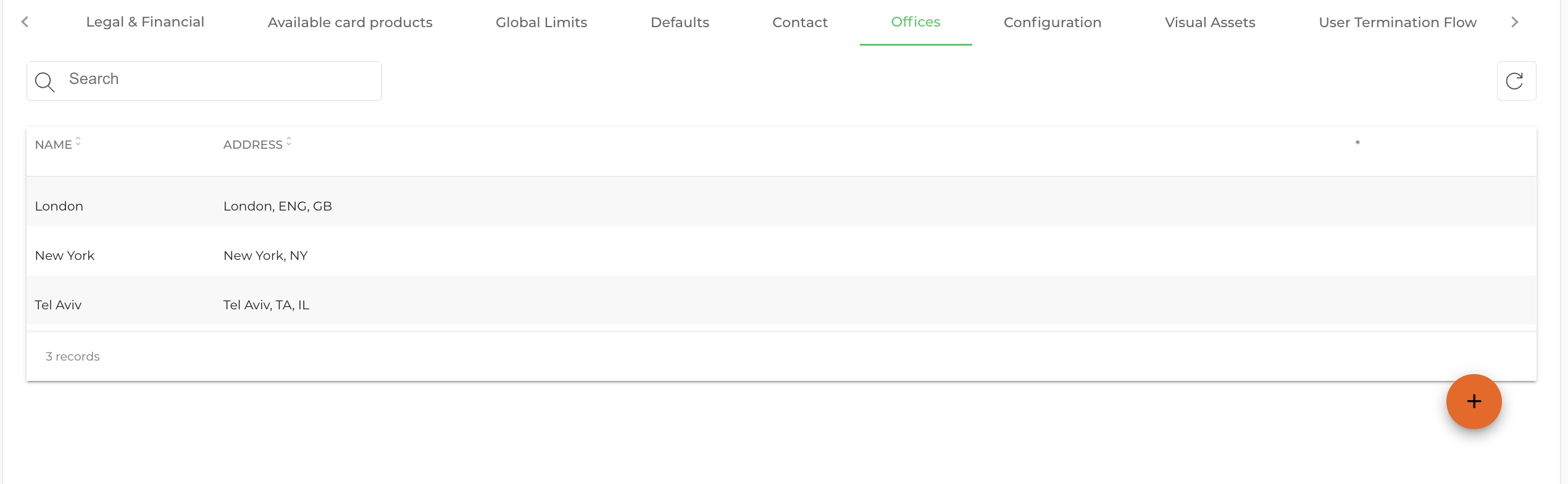Open the Configuration tab

coord(1053,22)
